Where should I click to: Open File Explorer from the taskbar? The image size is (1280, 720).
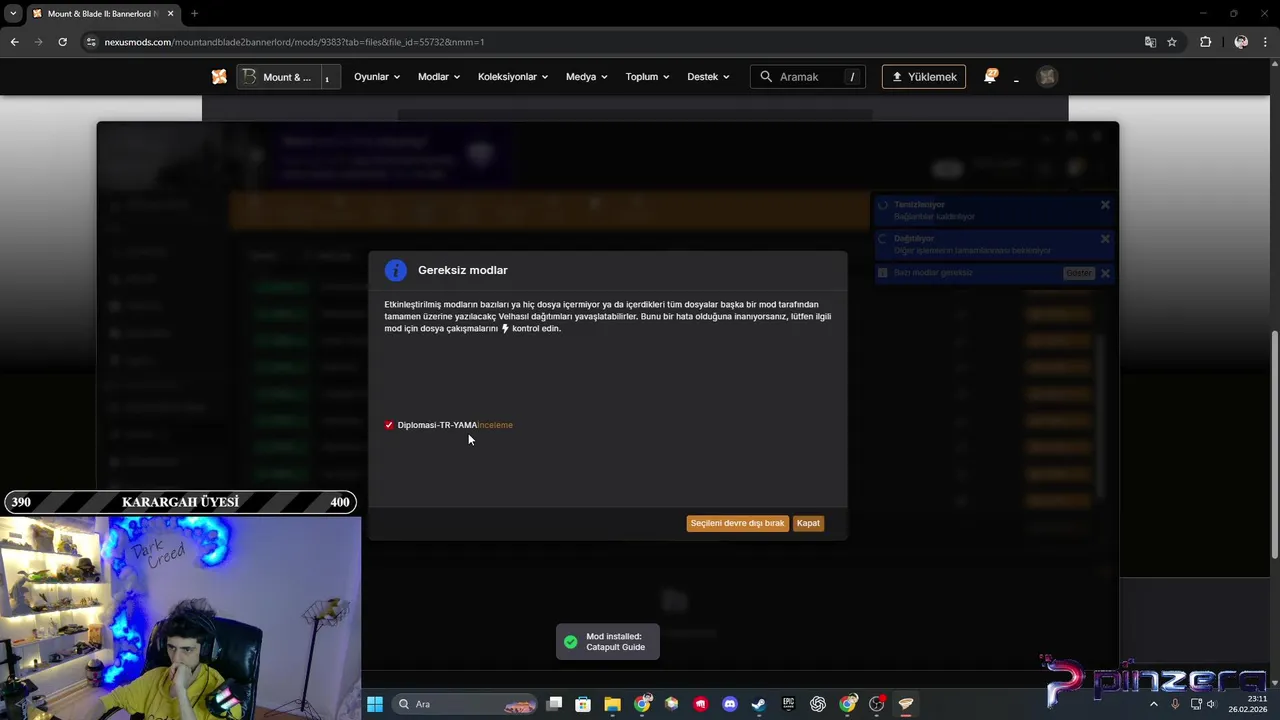612,704
